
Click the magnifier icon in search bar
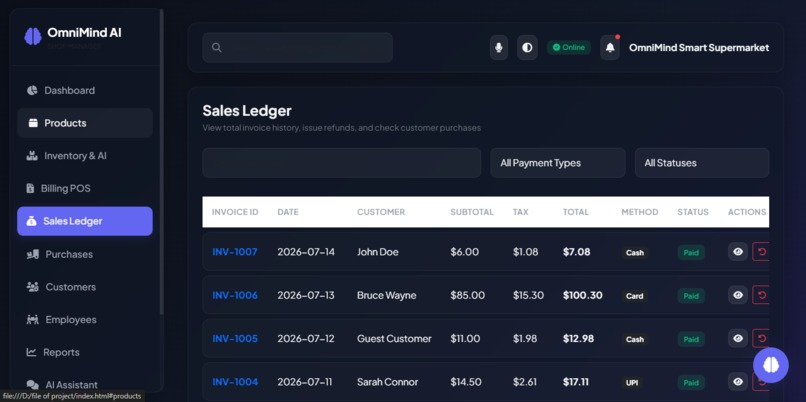click(x=216, y=47)
